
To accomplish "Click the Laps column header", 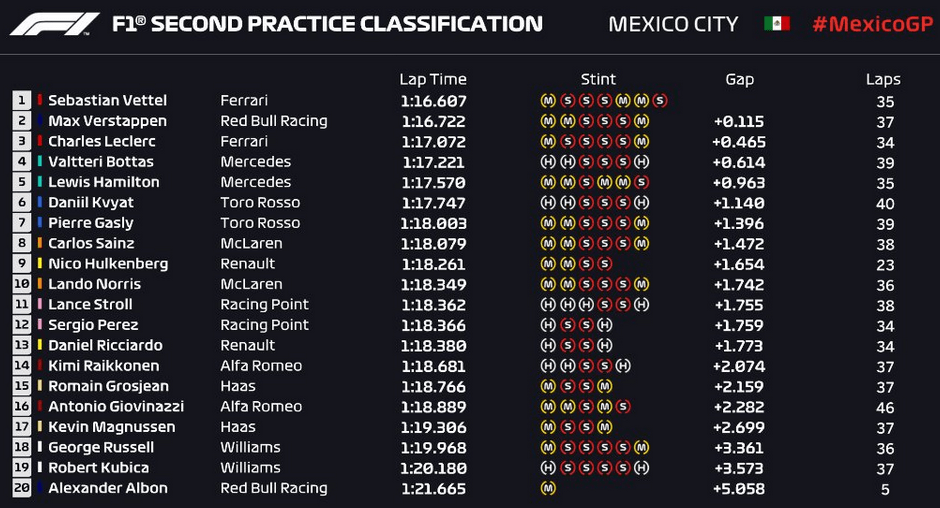I will point(883,80).
